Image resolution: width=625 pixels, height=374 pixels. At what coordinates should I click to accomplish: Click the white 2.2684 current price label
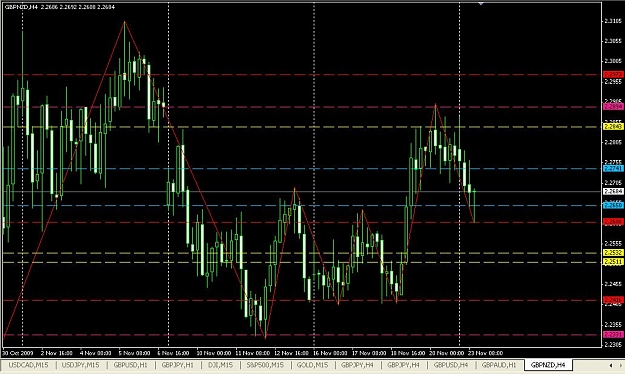click(x=613, y=192)
